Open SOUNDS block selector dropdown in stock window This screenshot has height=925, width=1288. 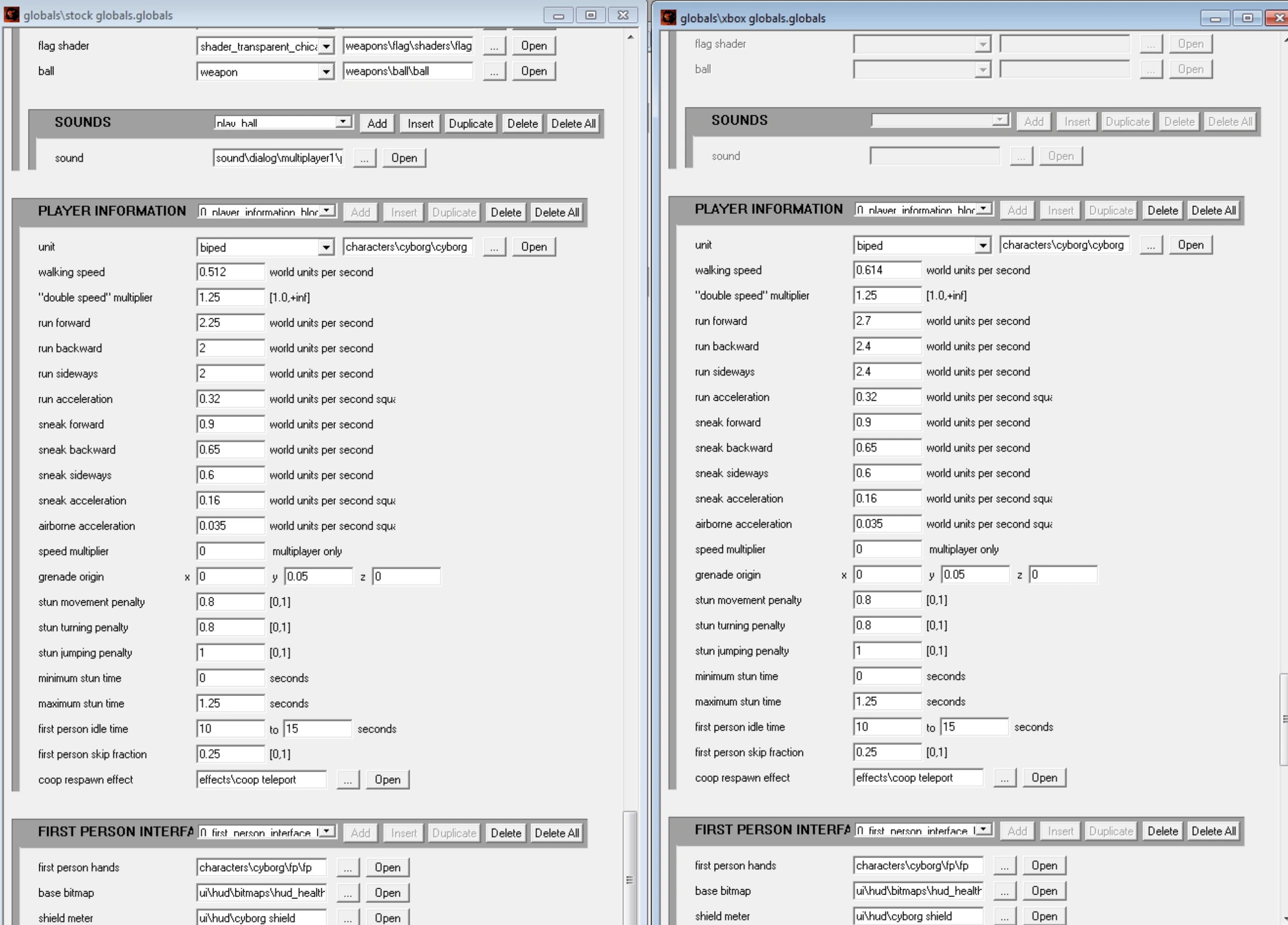pyautogui.click(x=342, y=123)
